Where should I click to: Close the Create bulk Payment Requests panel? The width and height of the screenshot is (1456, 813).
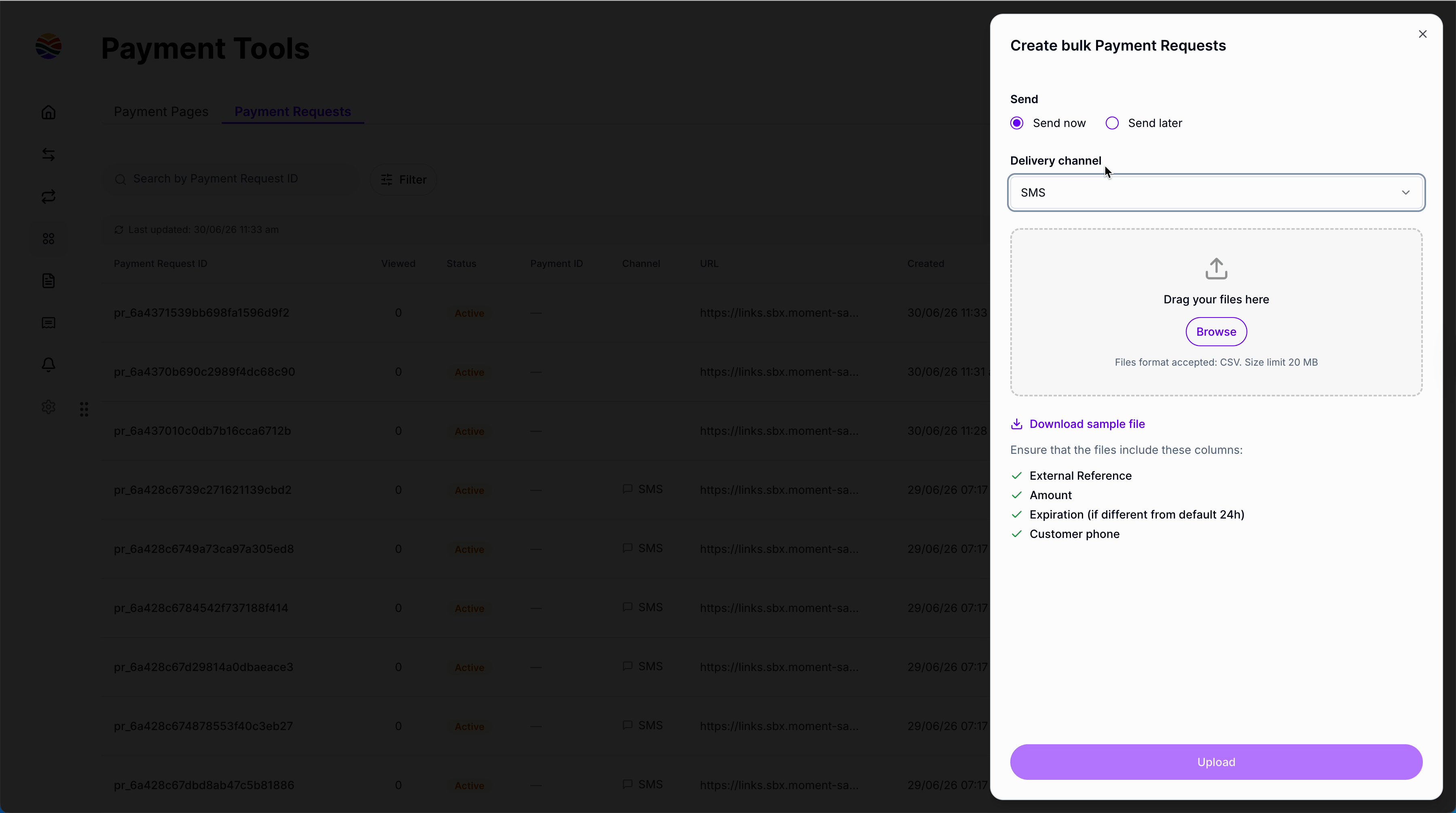coord(1423,34)
